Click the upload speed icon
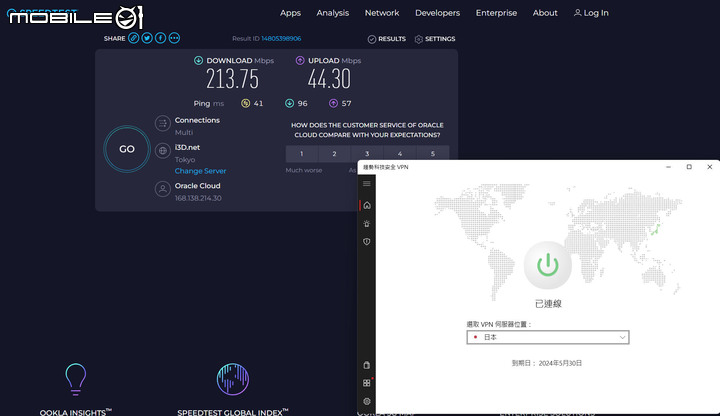The image size is (720, 416). point(300,60)
